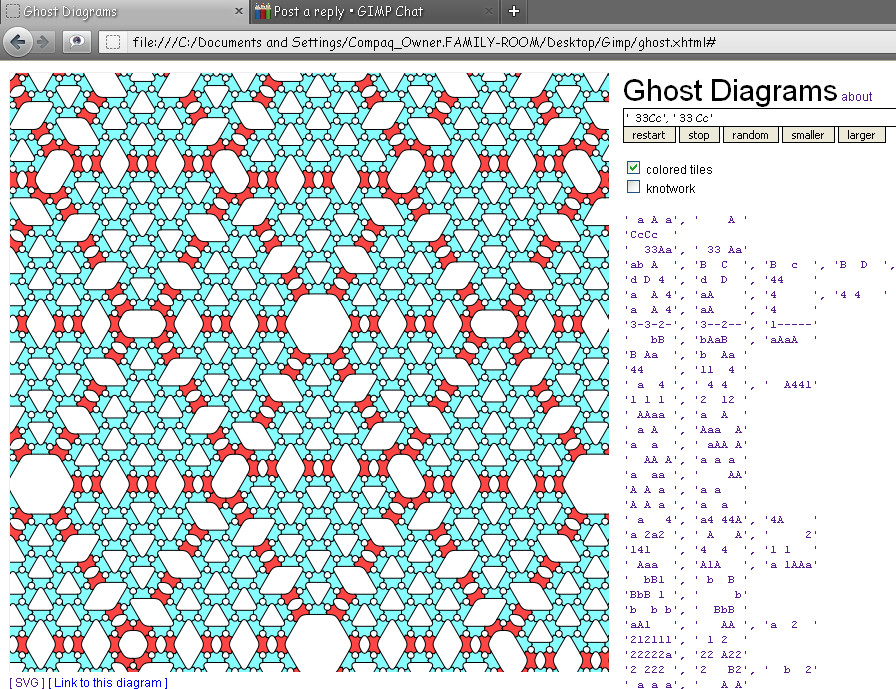
Task: Select the '2l2lll' pattern example
Action: point(686,639)
